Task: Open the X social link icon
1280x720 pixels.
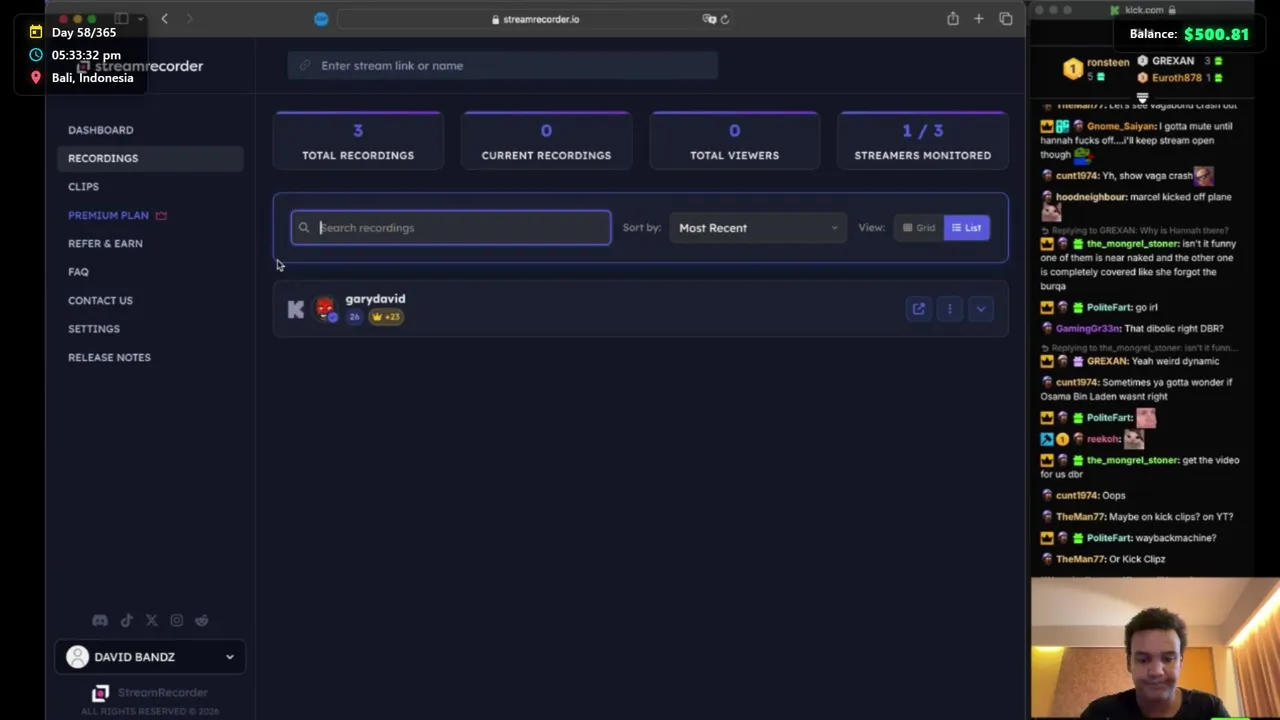Action: [151, 620]
